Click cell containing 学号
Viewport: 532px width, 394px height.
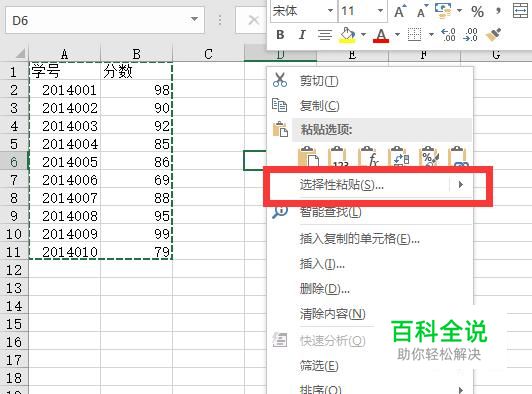(x=65, y=72)
